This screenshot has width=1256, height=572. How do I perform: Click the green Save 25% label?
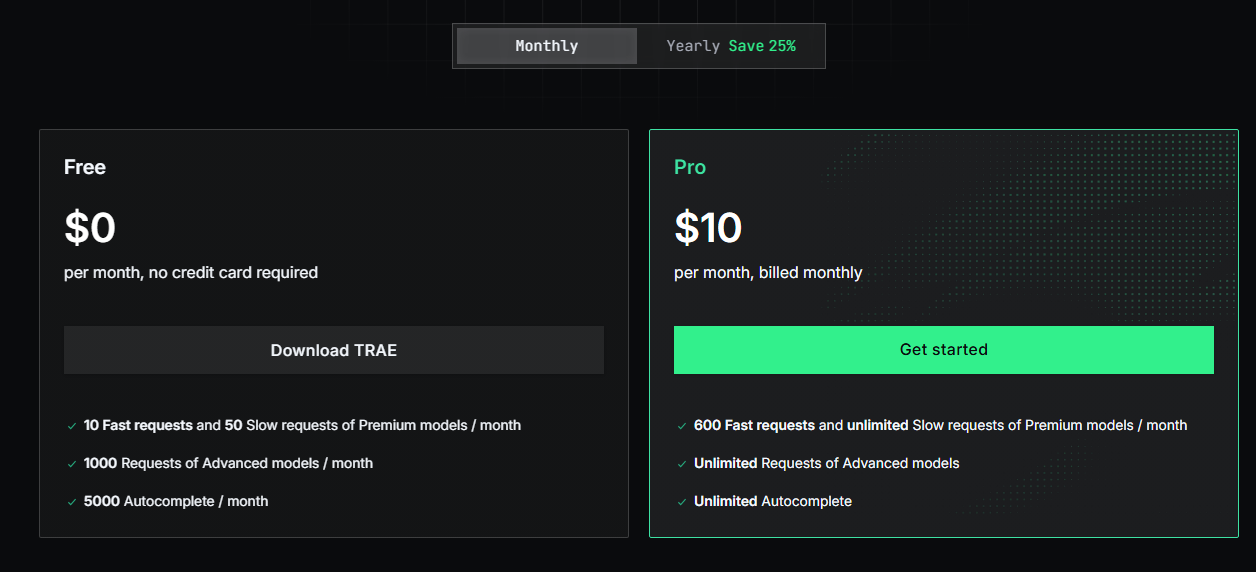tap(762, 46)
